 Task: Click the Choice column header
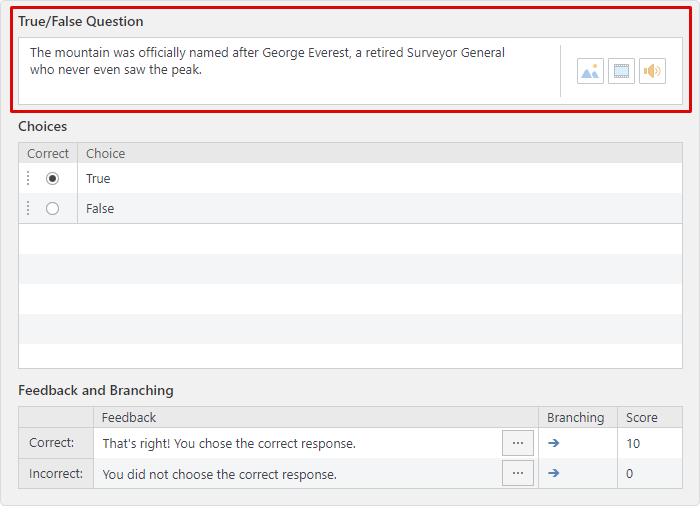click(380, 153)
